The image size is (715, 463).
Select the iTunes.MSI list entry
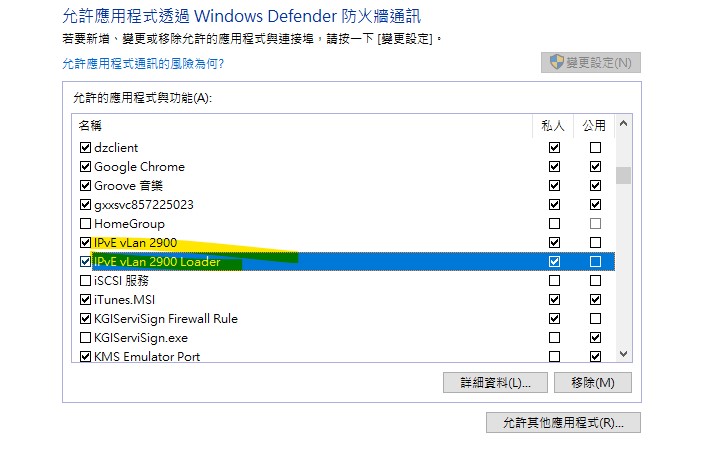click(x=123, y=300)
